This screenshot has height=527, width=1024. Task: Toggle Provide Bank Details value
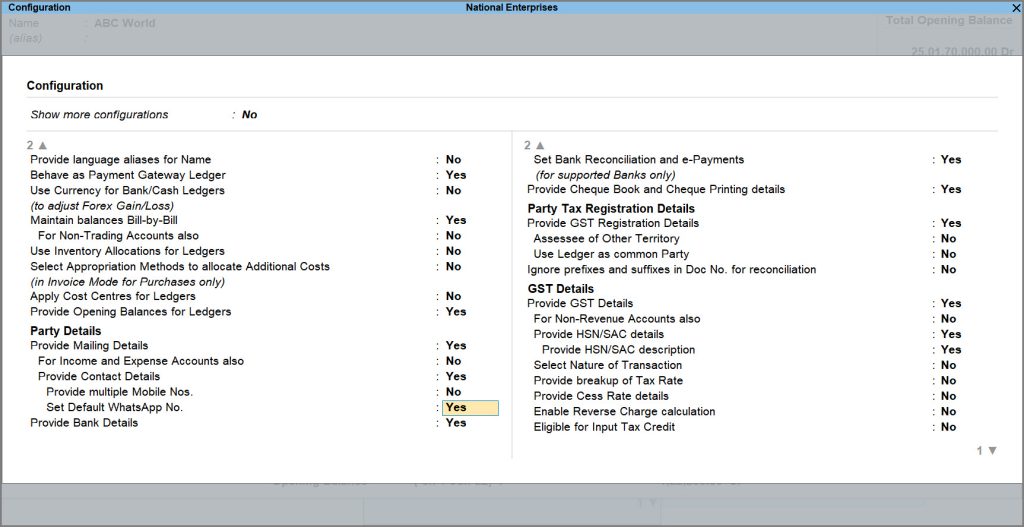click(x=456, y=423)
